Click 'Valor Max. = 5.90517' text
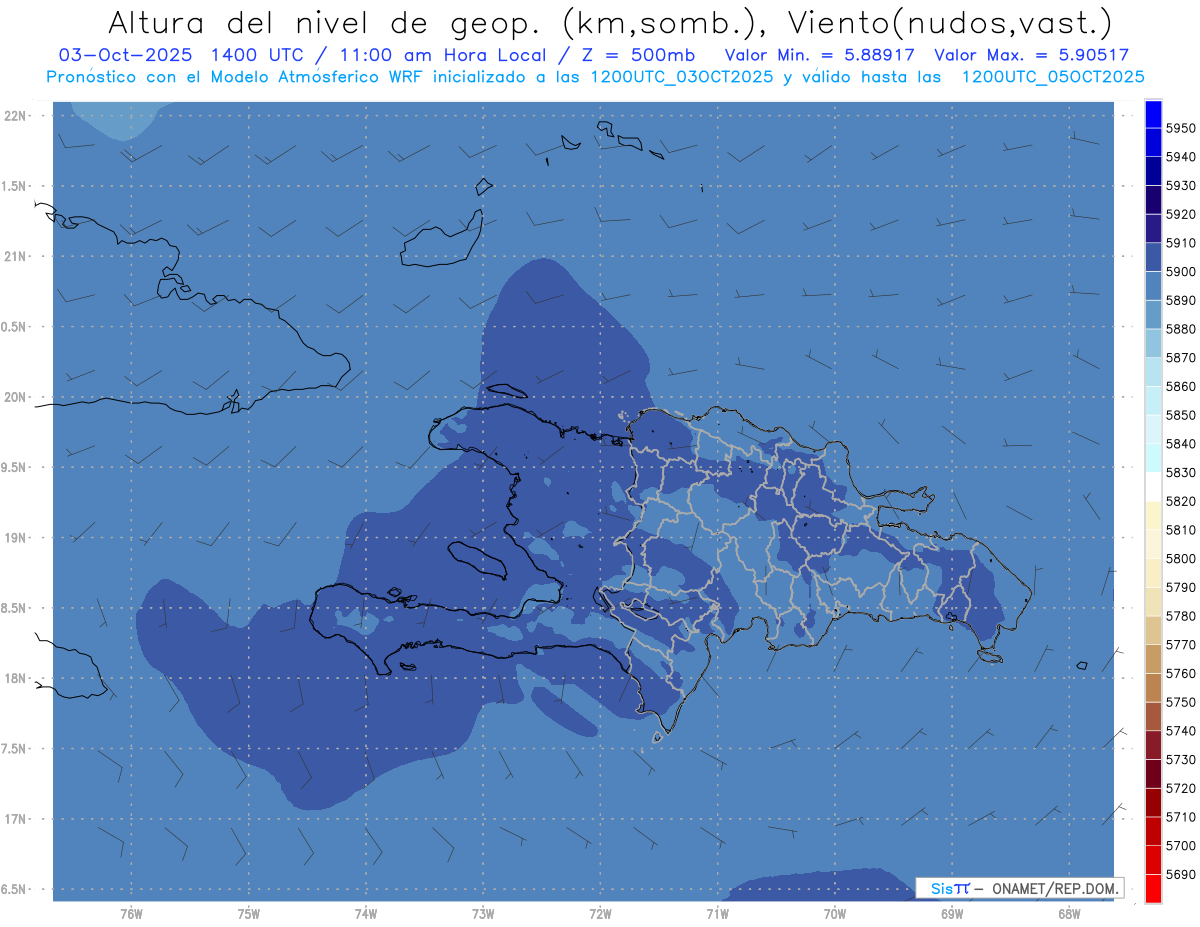Screen dimensions: 1200x927 pos(1031,56)
